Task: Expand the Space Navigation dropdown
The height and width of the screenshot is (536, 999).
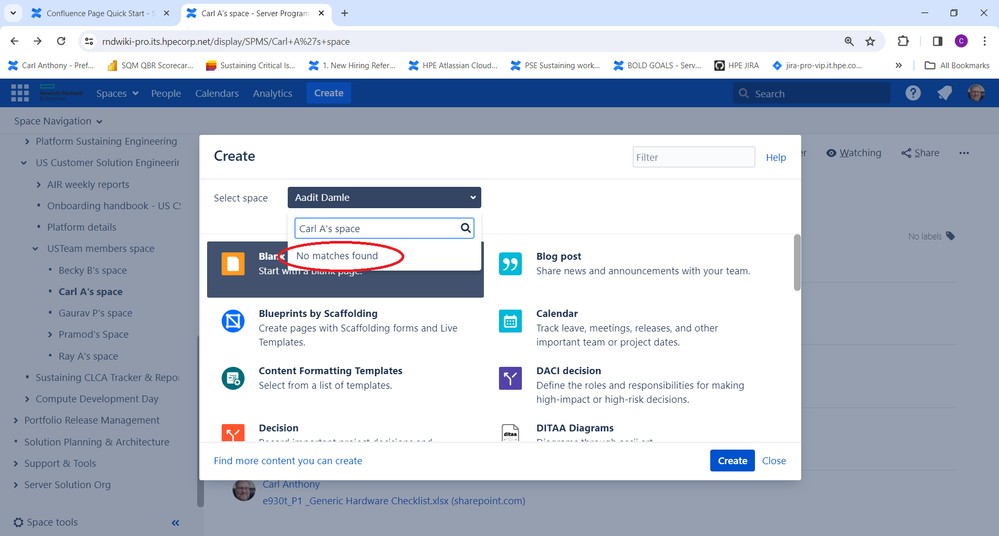Action: click(58, 121)
